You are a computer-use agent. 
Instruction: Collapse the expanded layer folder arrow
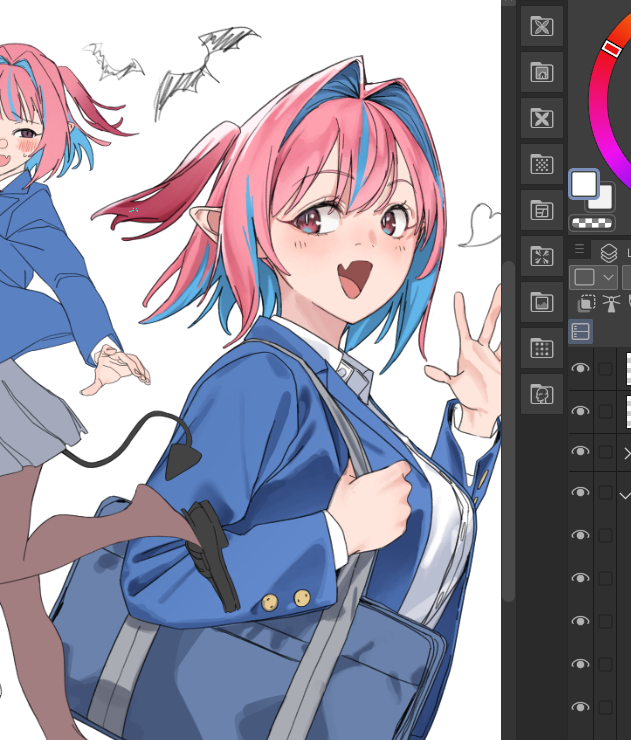[x=625, y=496]
